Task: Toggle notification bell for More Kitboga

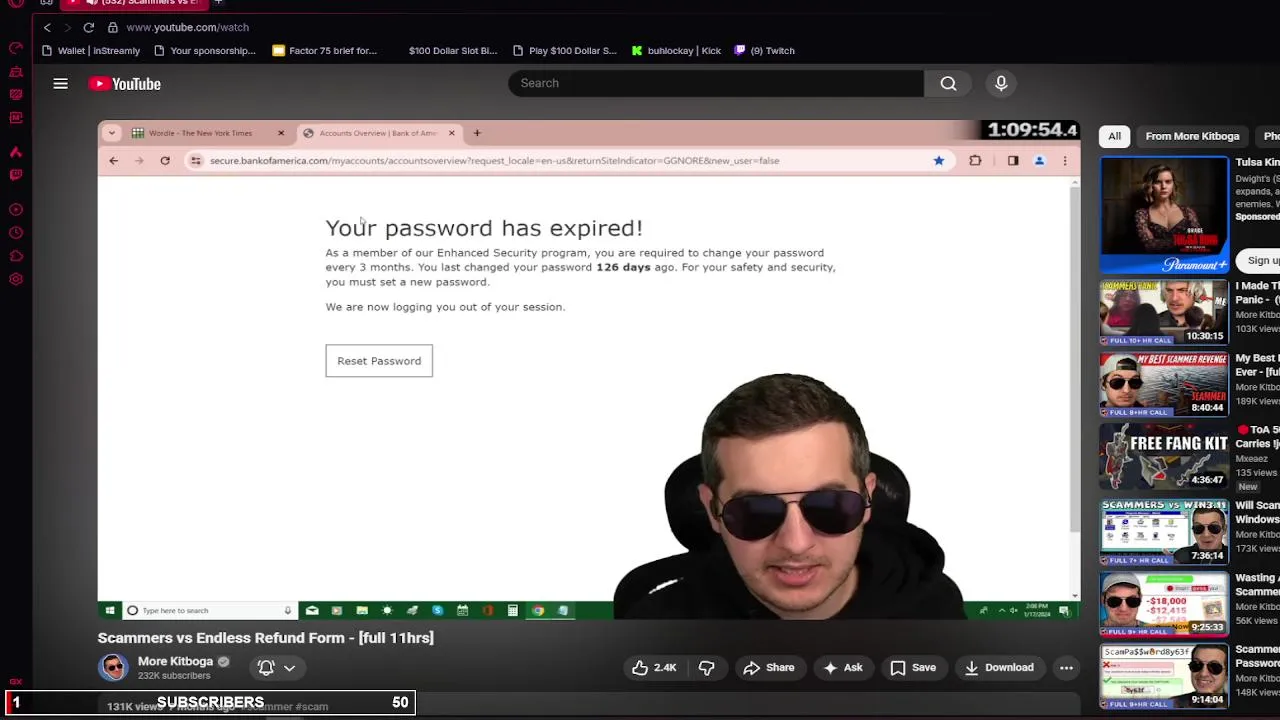Action: tap(266, 667)
